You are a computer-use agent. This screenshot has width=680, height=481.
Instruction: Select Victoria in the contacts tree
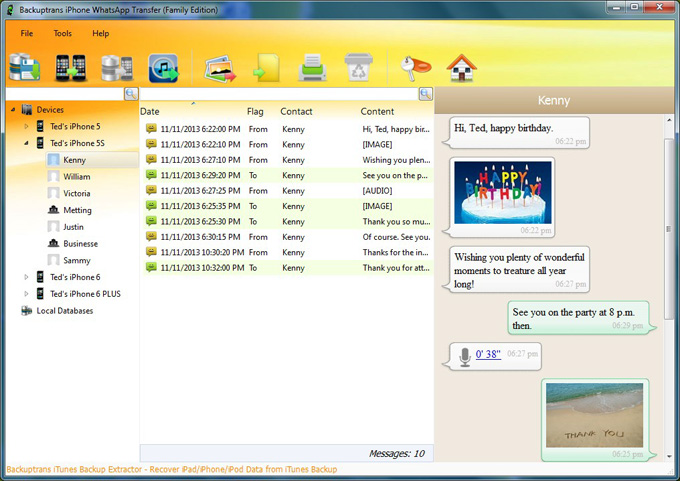coord(77,193)
